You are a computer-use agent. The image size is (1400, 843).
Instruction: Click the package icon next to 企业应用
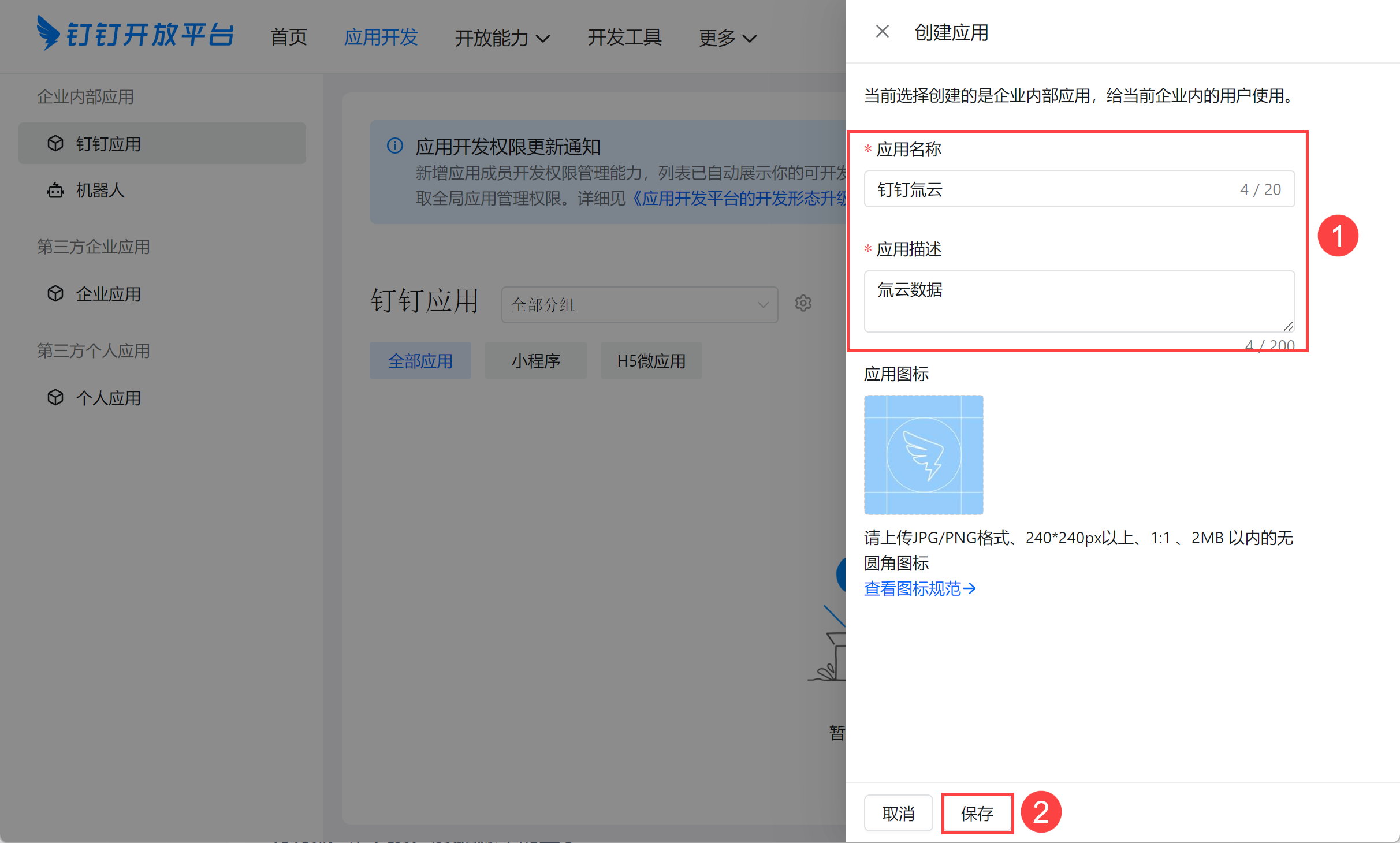point(55,293)
